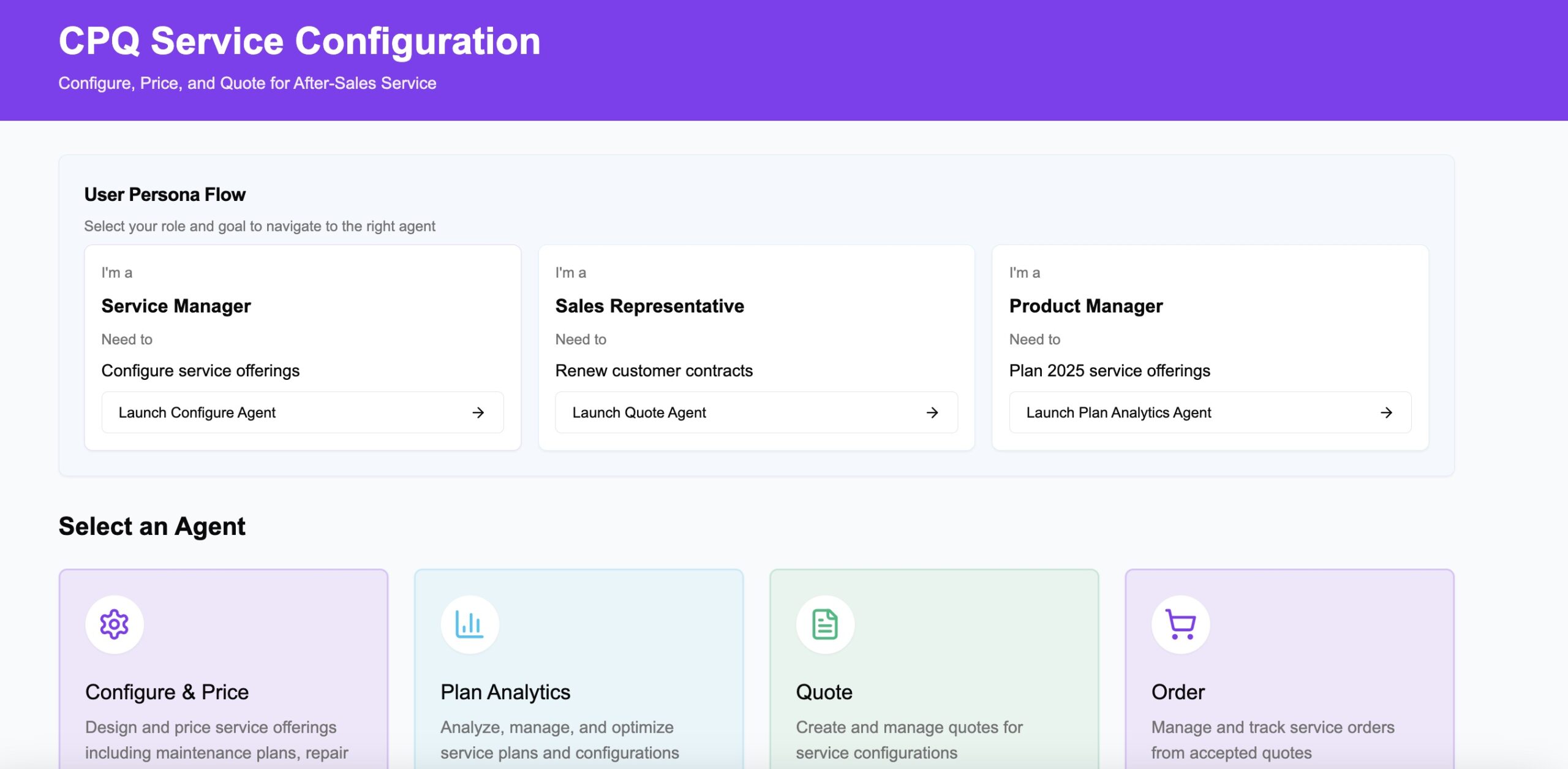Select the Service Manager persona heading
The width and height of the screenshot is (1568, 769).
[176, 306]
